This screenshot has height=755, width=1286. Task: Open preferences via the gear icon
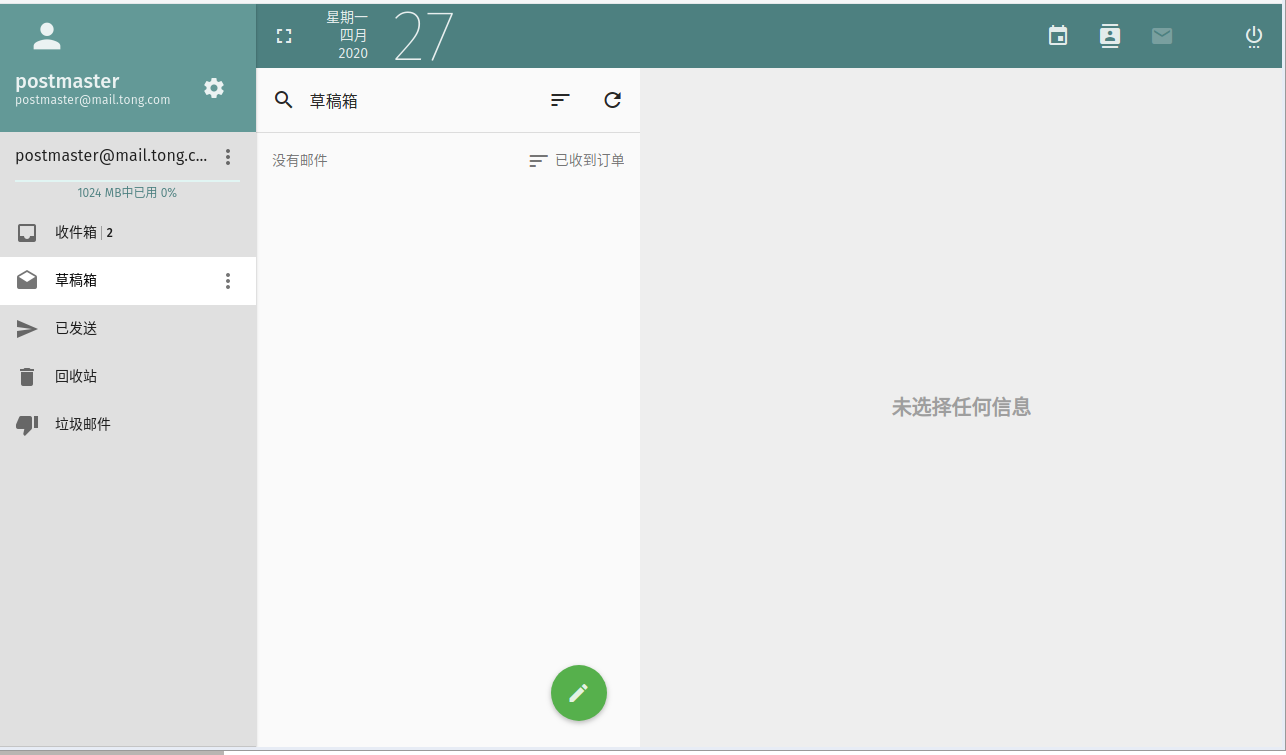[x=214, y=88]
